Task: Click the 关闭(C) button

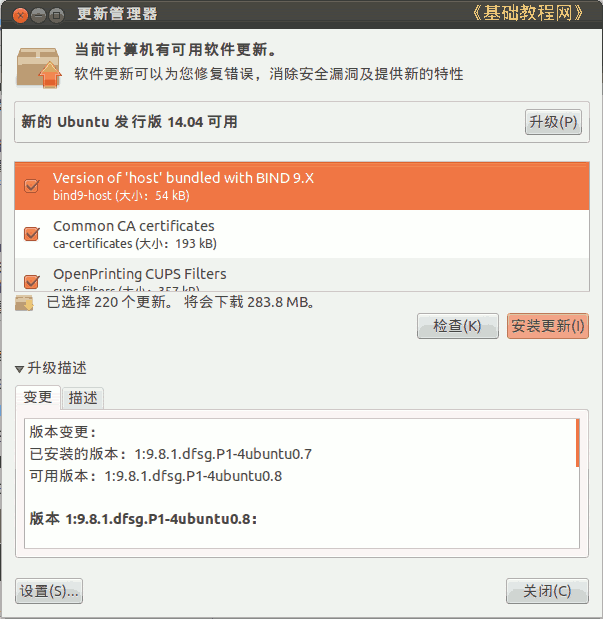Action: coord(547,591)
